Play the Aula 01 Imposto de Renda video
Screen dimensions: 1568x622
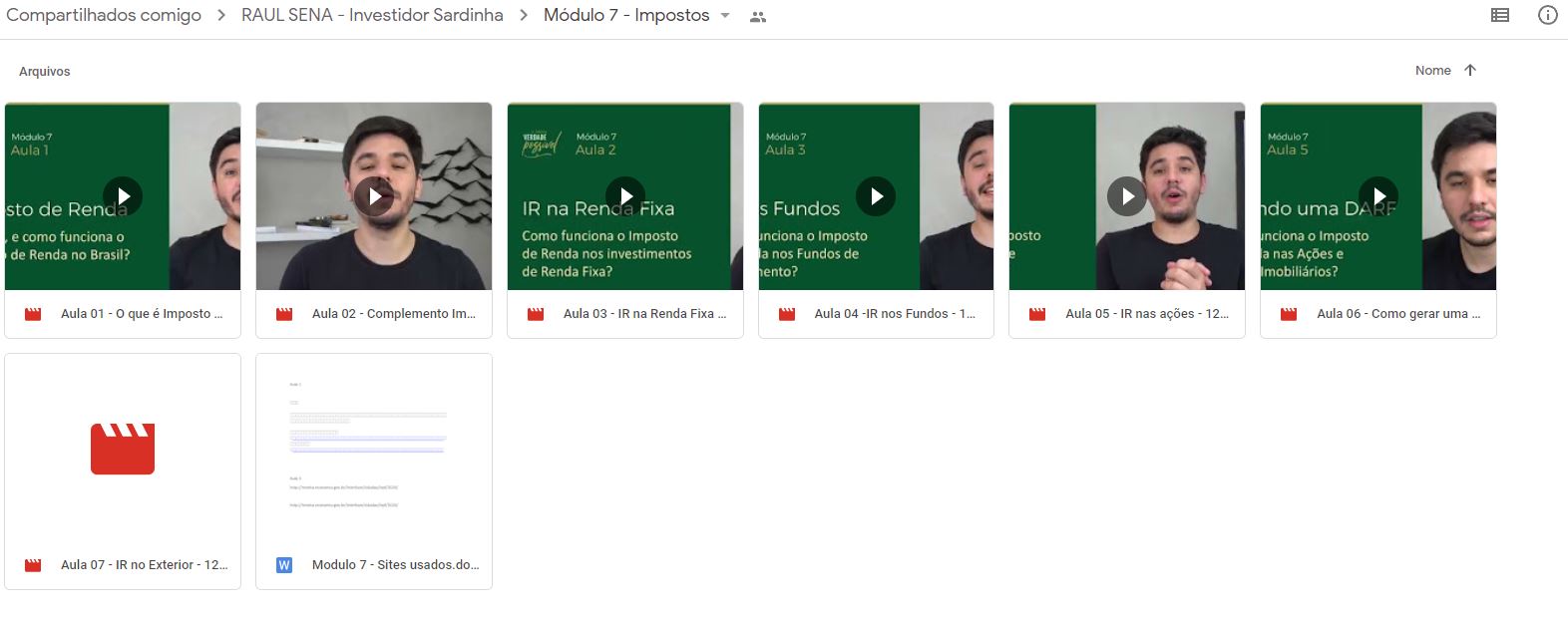(123, 196)
